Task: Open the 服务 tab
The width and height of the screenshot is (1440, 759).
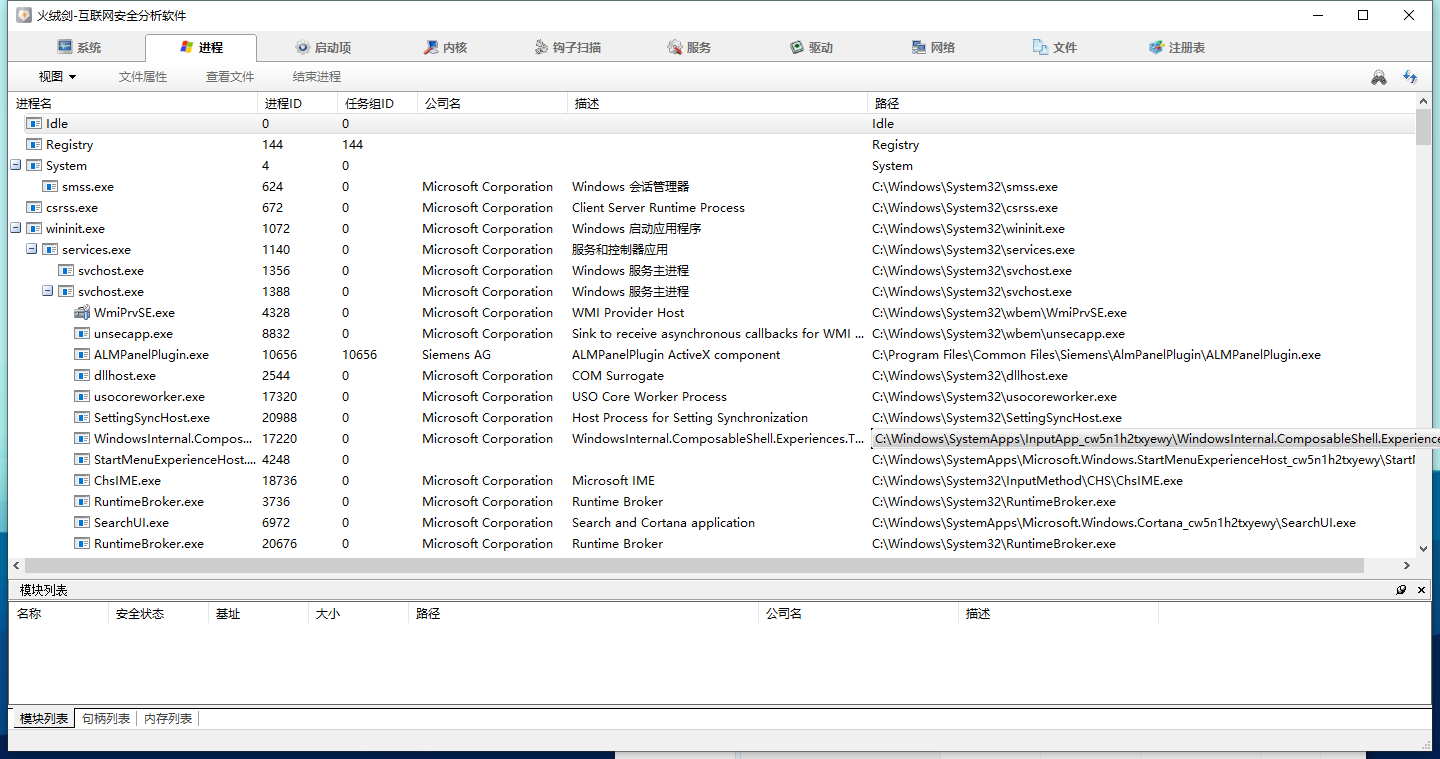Action: (x=689, y=47)
